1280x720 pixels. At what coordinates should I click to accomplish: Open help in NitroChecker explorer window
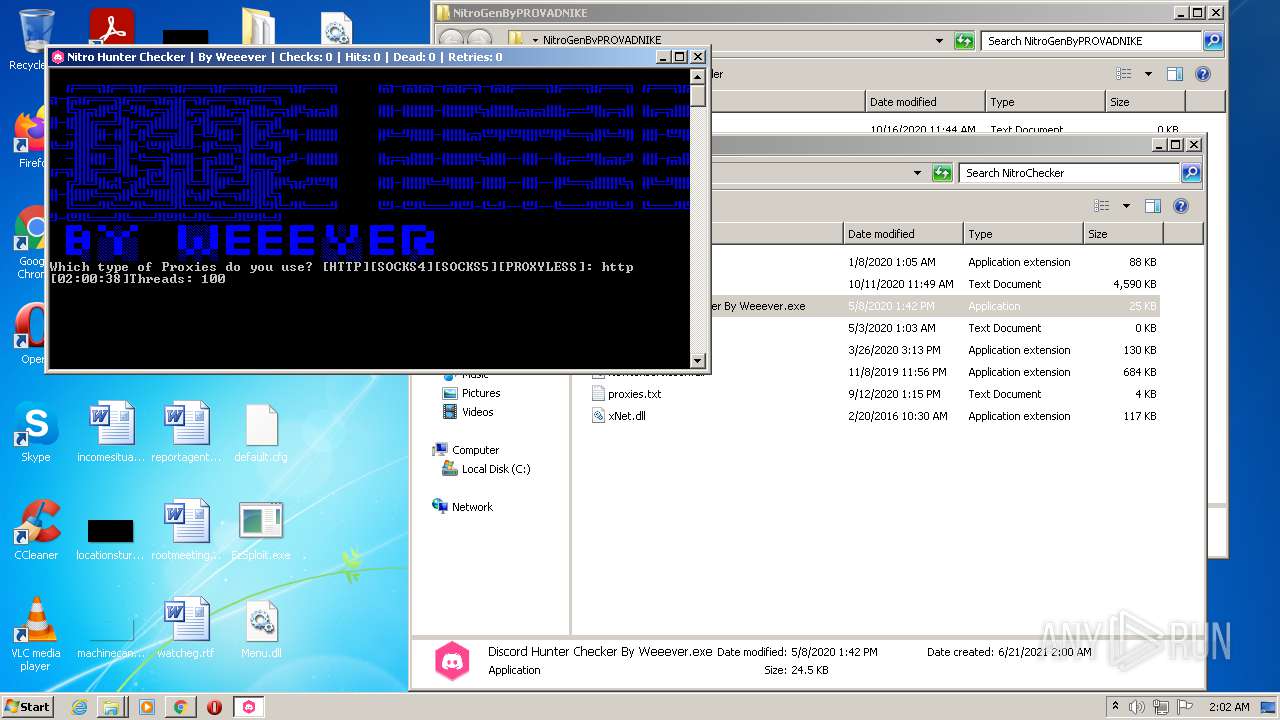pos(1180,206)
